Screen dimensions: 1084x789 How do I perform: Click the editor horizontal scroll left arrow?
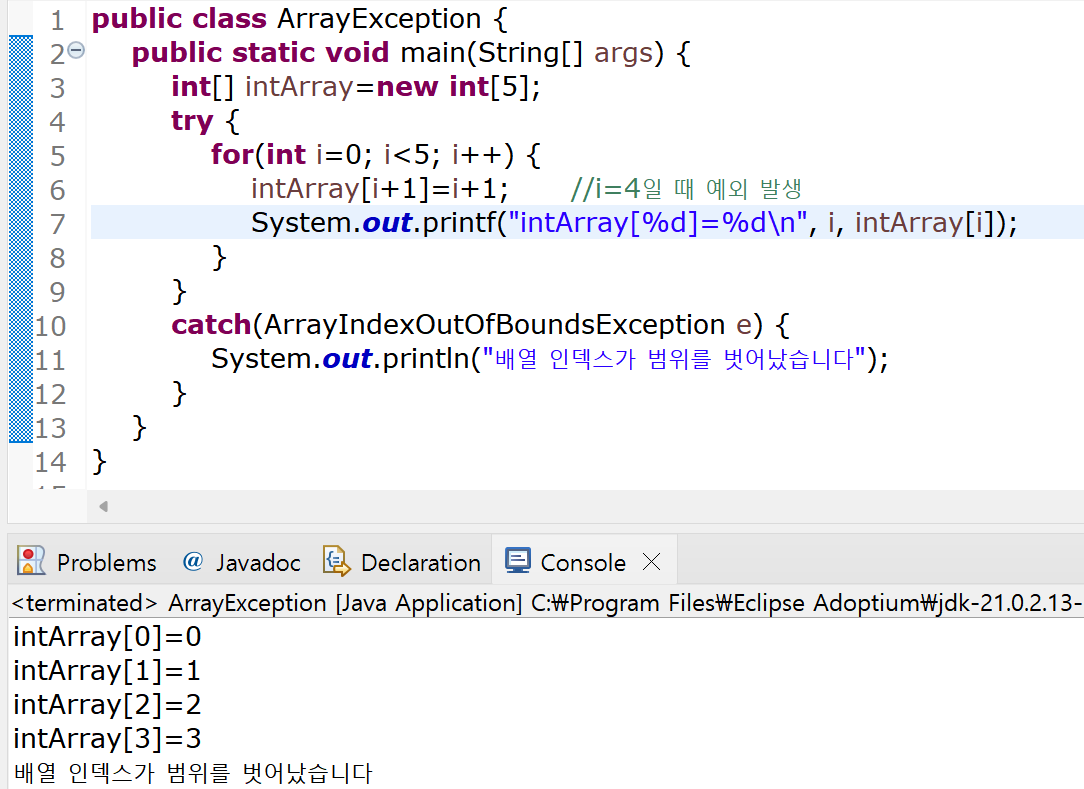103,506
